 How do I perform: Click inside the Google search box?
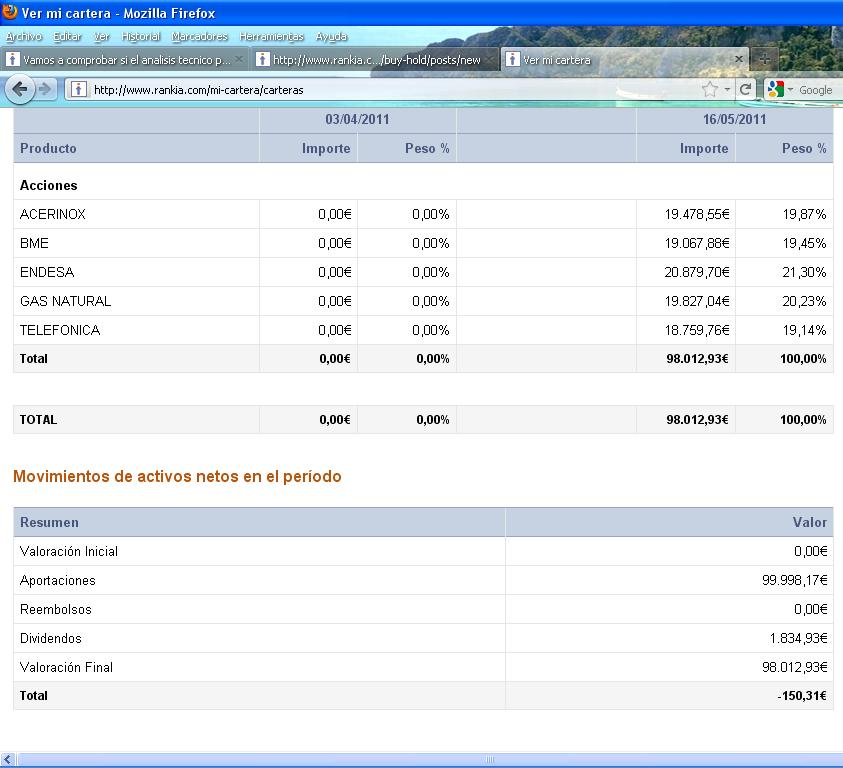point(816,89)
